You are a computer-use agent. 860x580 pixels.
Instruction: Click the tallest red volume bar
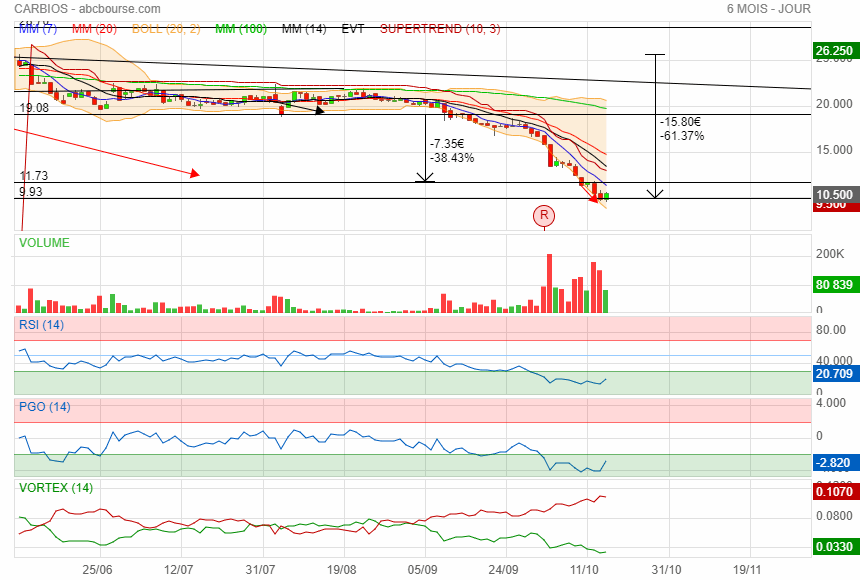click(x=549, y=283)
